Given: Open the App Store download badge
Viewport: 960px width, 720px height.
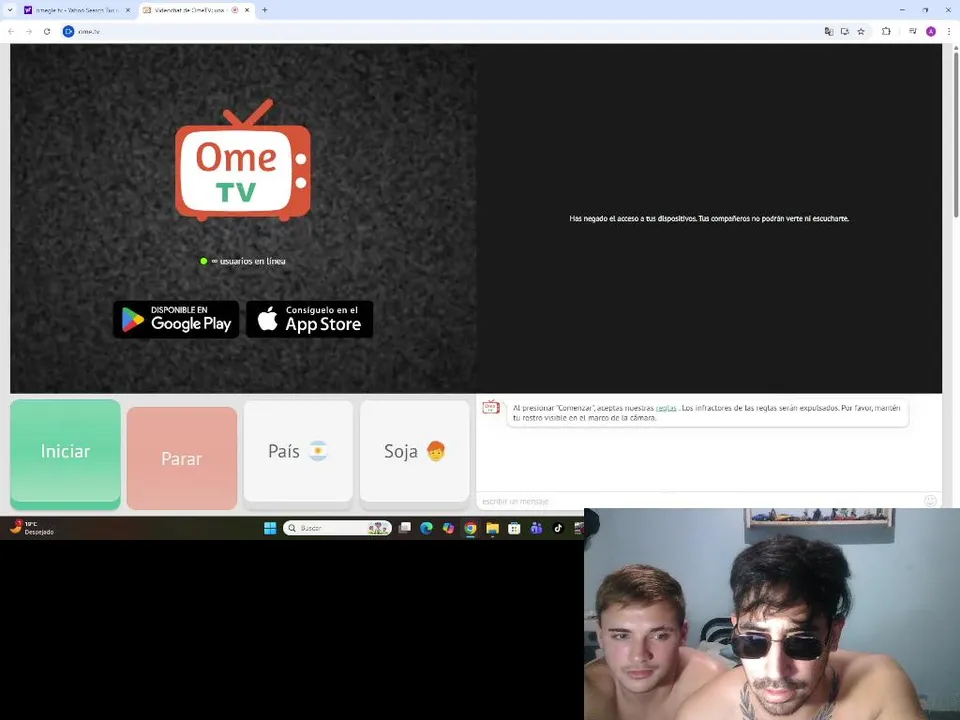Looking at the screenshot, I should [310, 319].
